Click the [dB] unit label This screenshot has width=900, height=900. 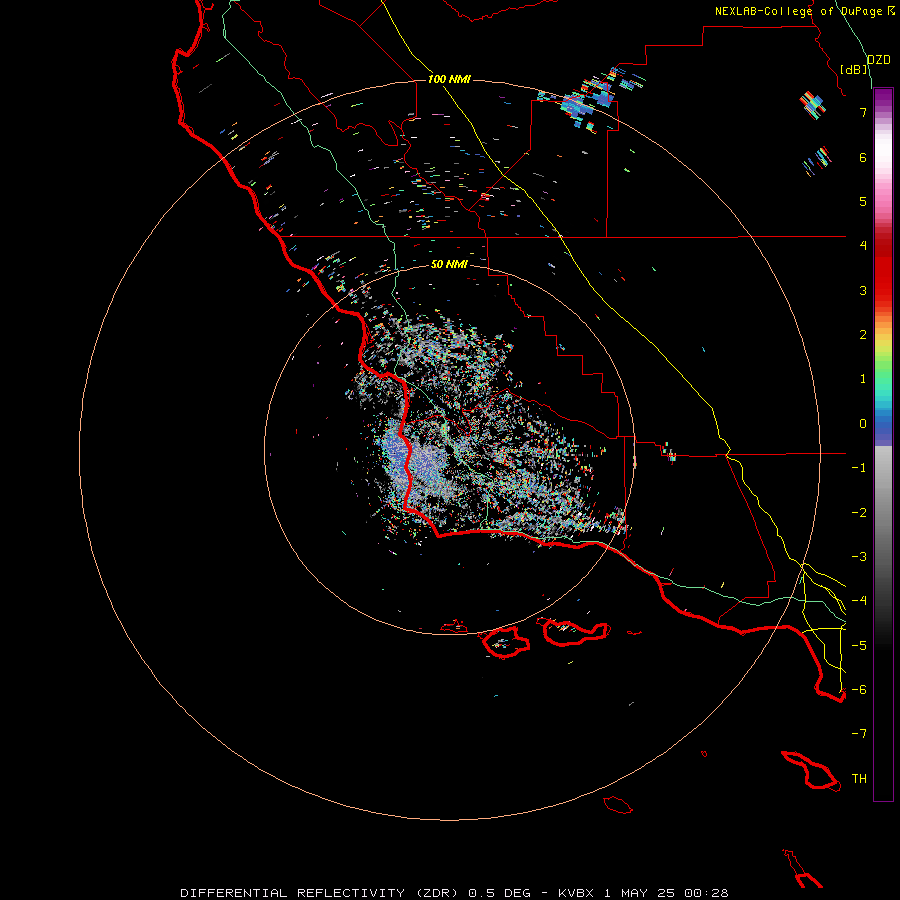pos(854,69)
